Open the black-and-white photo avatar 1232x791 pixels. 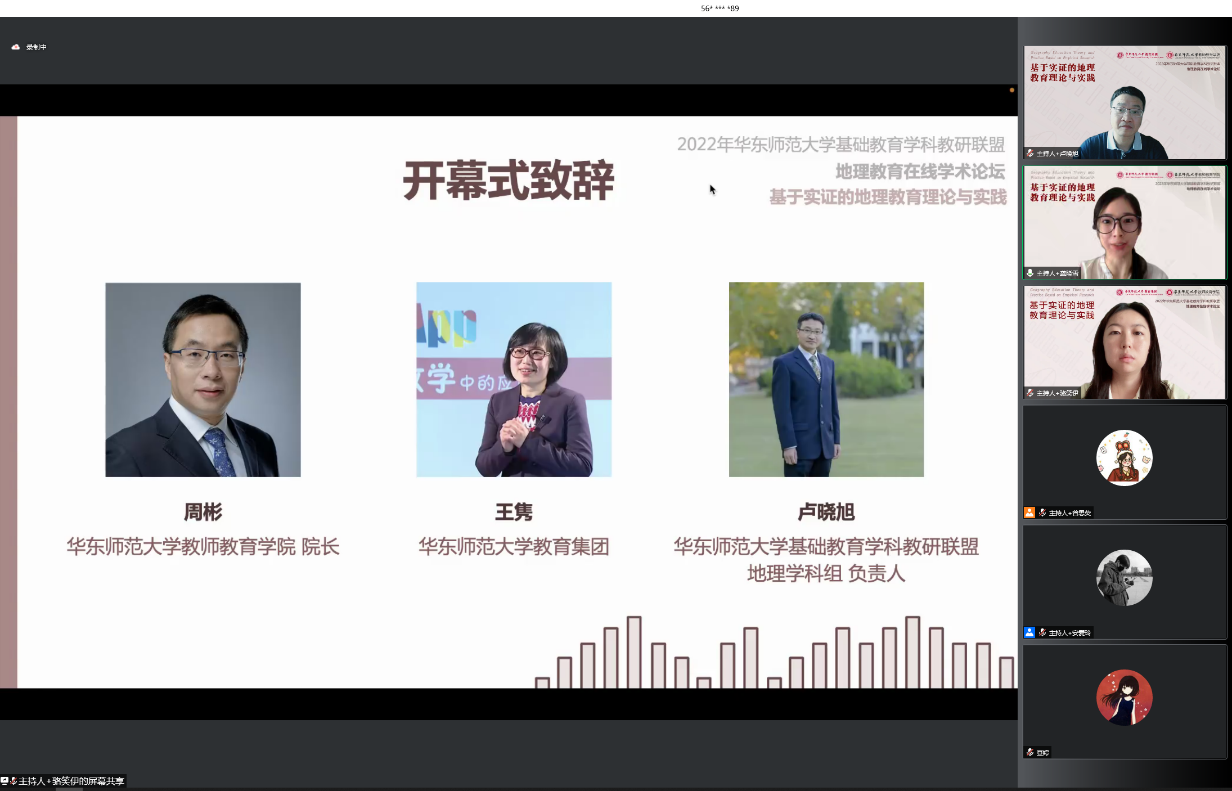point(1125,578)
